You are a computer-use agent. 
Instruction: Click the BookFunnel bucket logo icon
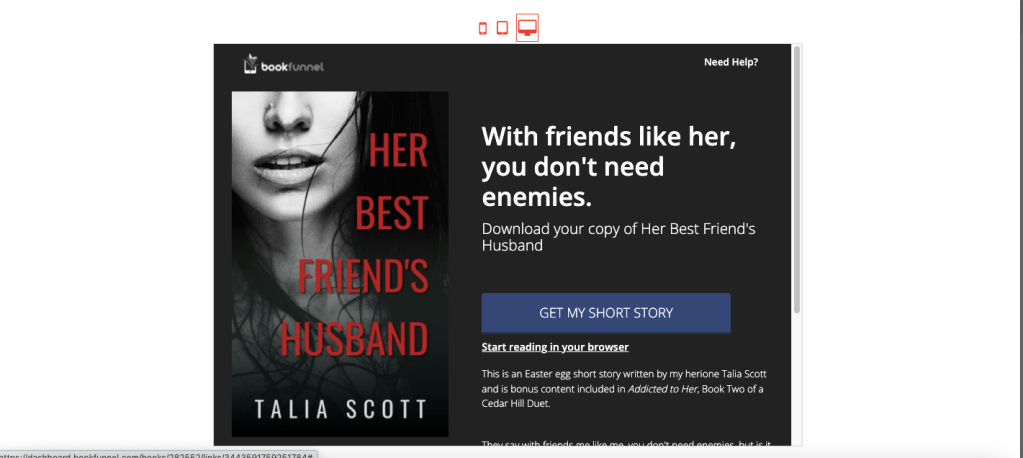coord(251,65)
